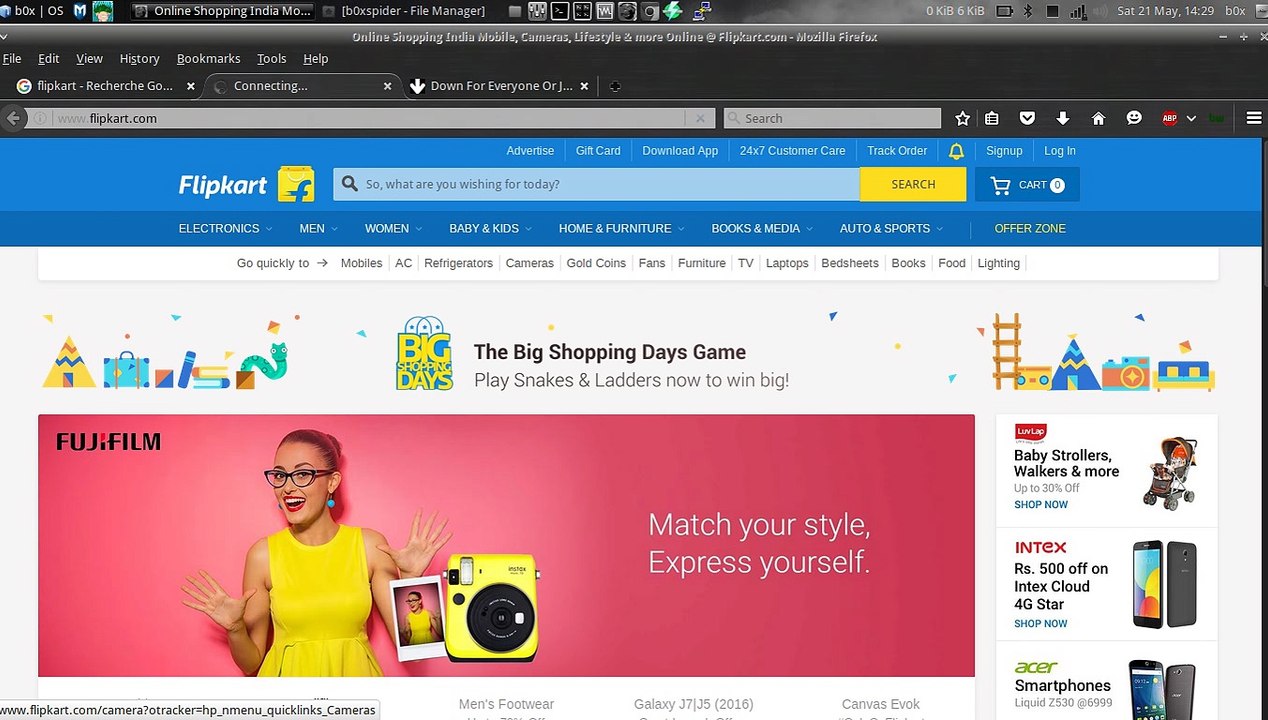Open the Edit menu
Screen dimensions: 1268x720
tap(48, 59)
